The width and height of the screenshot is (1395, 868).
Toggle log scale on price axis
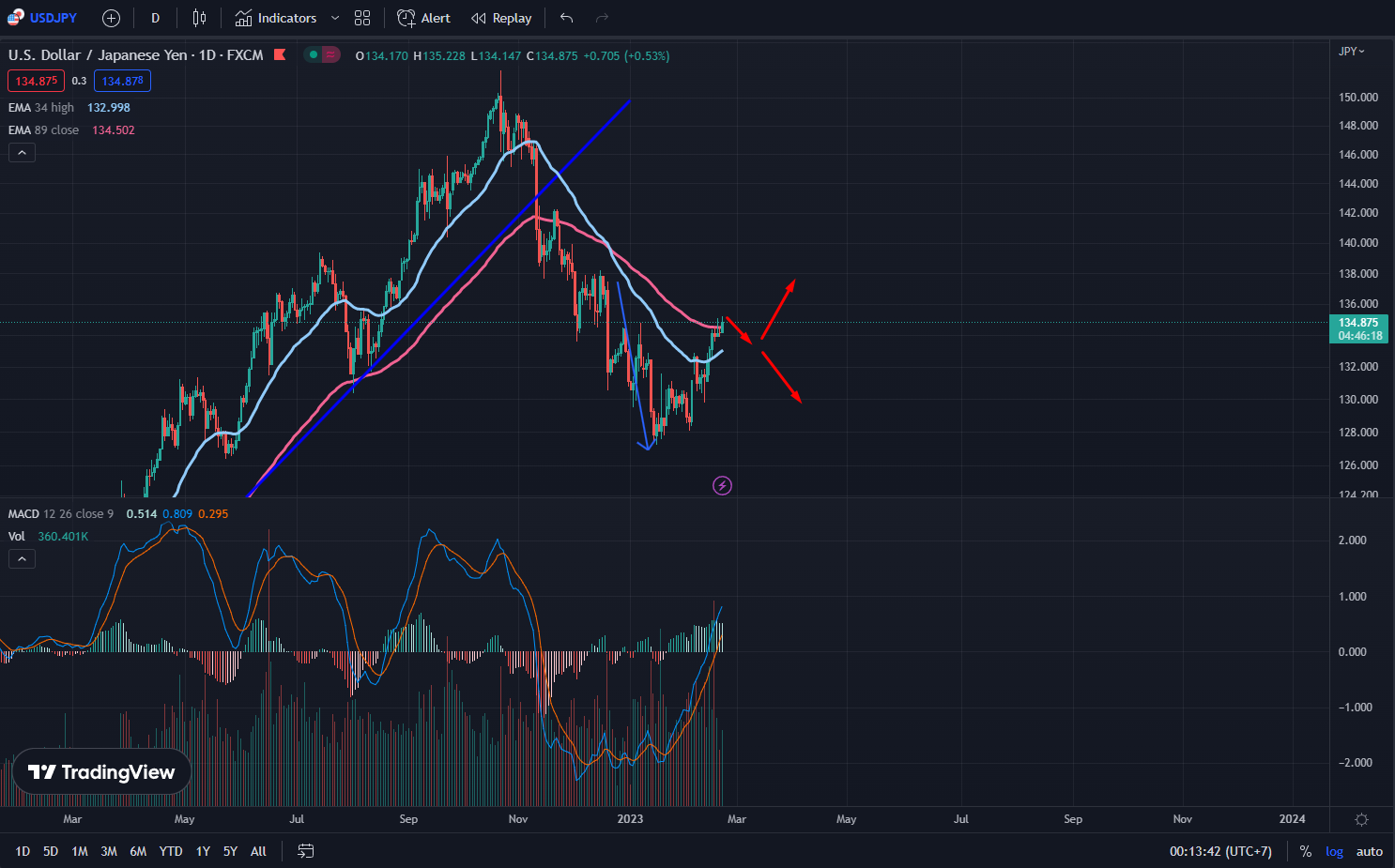click(1334, 851)
